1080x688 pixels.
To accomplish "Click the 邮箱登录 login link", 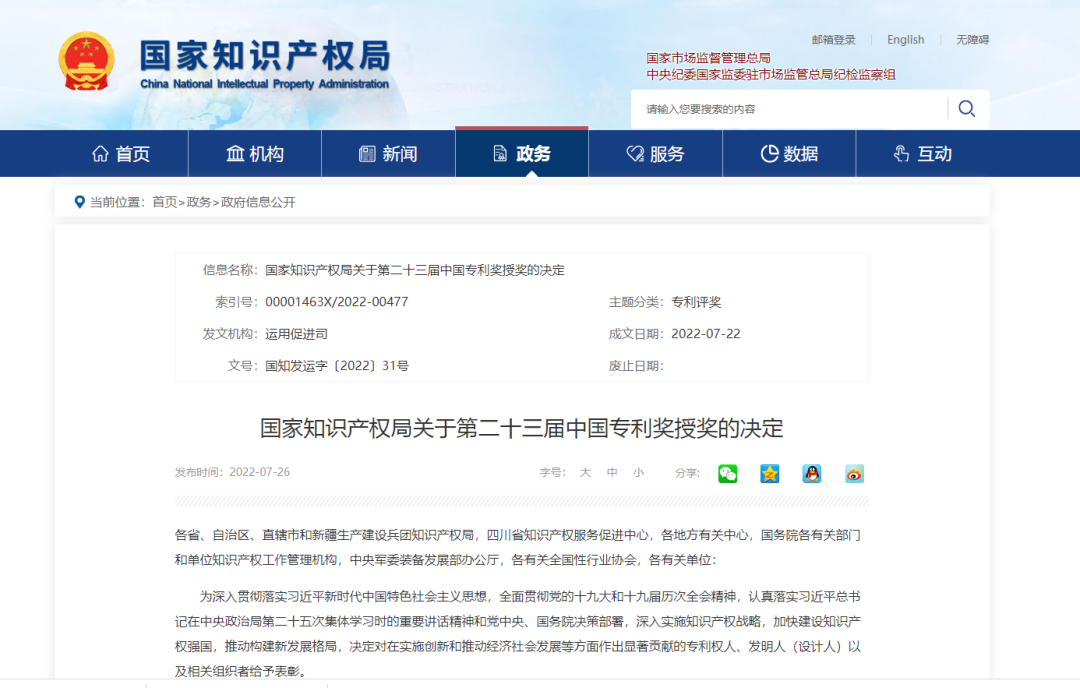I will pyautogui.click(x=832, y=39).
